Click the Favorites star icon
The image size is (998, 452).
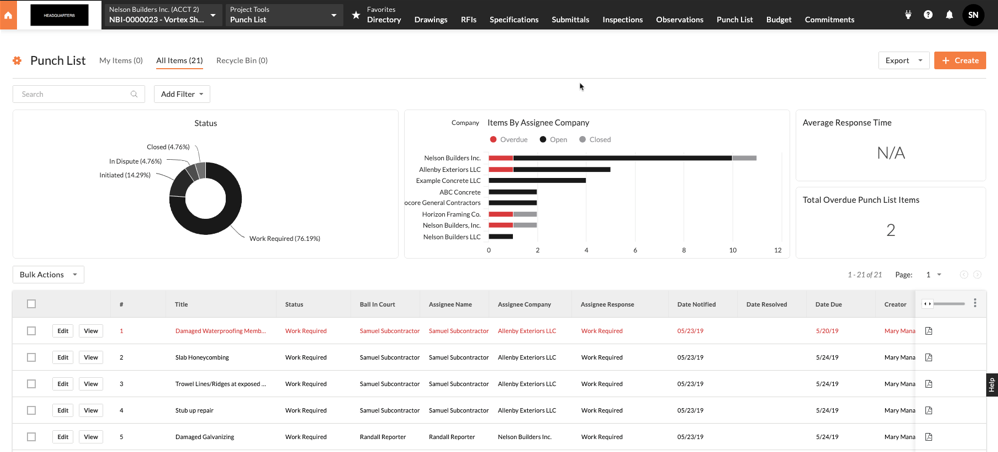click(x=356, y=15)
